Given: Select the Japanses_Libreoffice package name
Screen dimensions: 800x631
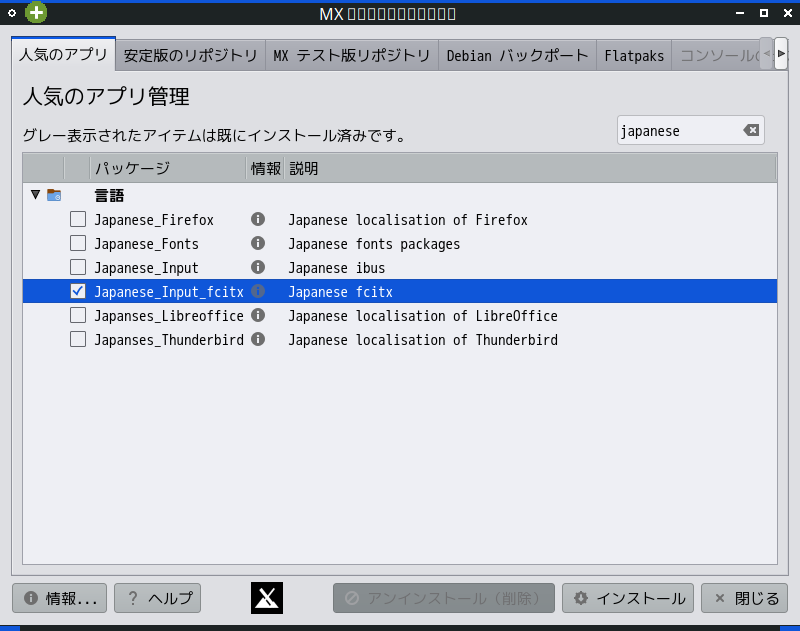Looking at the screenshot, I should (169, 316).
